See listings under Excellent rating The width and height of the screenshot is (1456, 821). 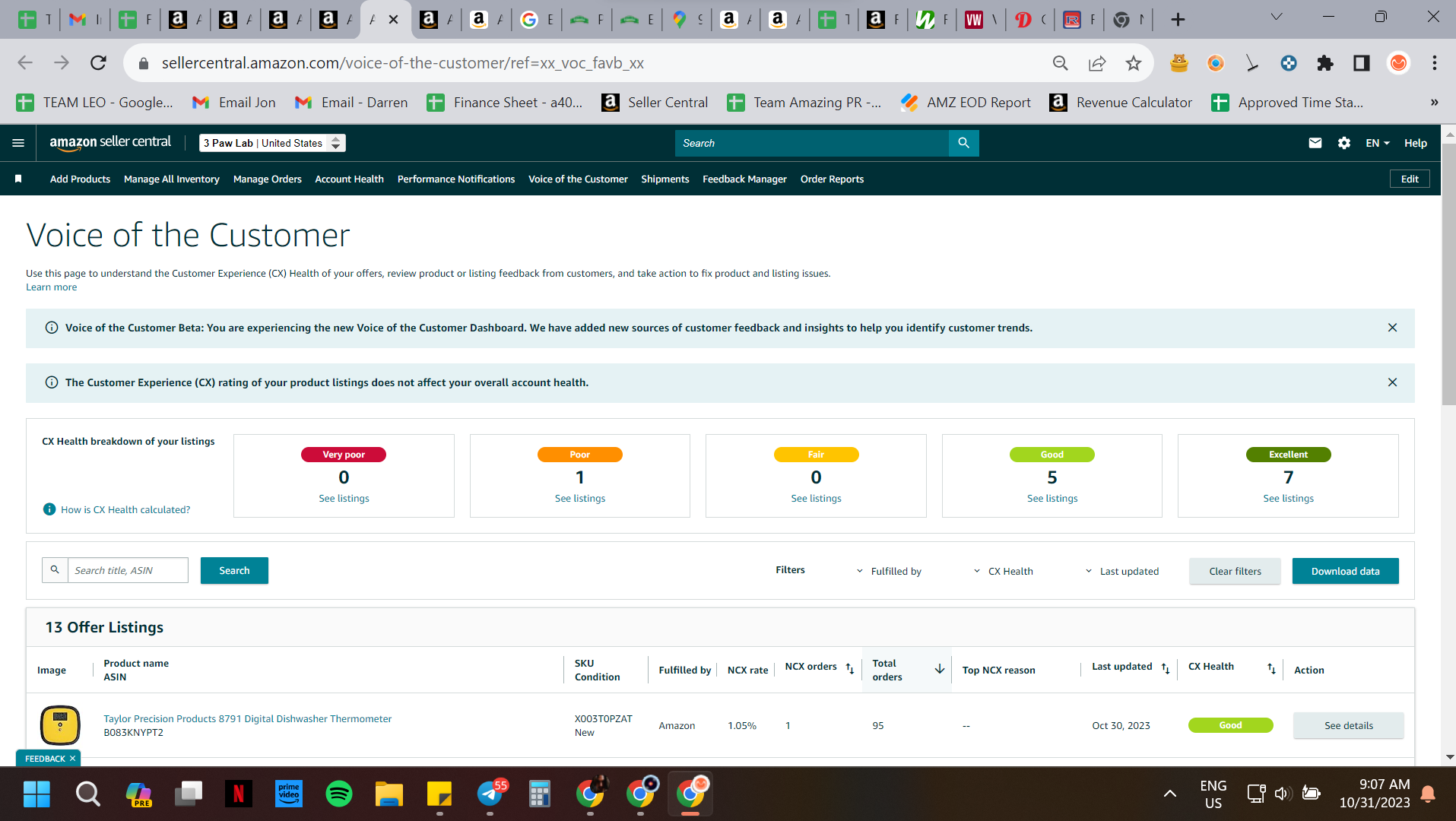(1288, 498)
